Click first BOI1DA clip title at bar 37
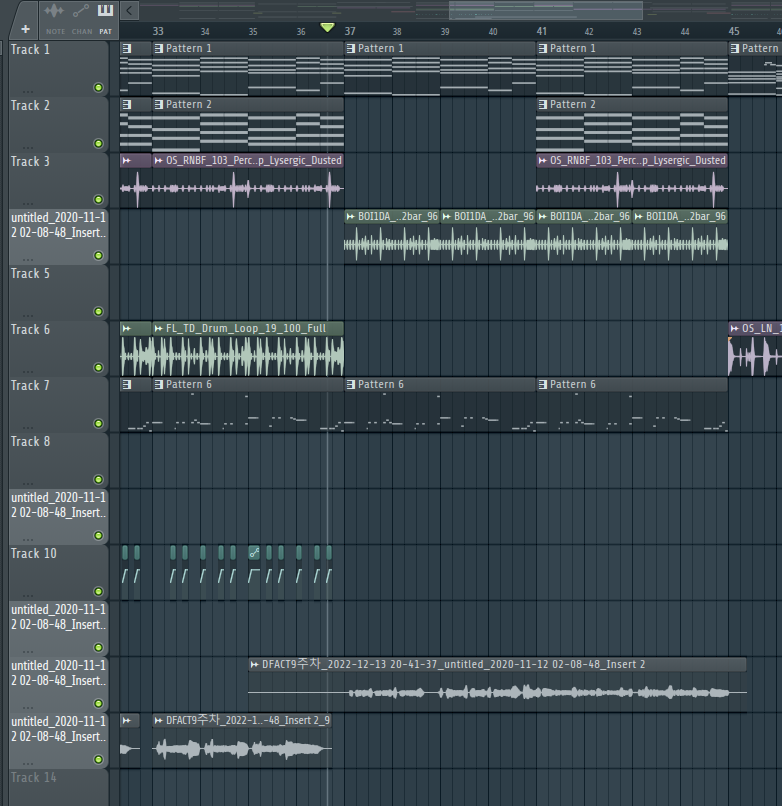Screen dimensions: 782x806 390,216
